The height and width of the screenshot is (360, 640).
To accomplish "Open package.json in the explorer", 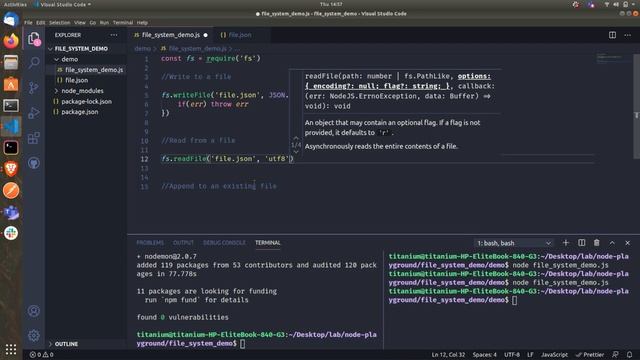I will (x=80, y=112).
